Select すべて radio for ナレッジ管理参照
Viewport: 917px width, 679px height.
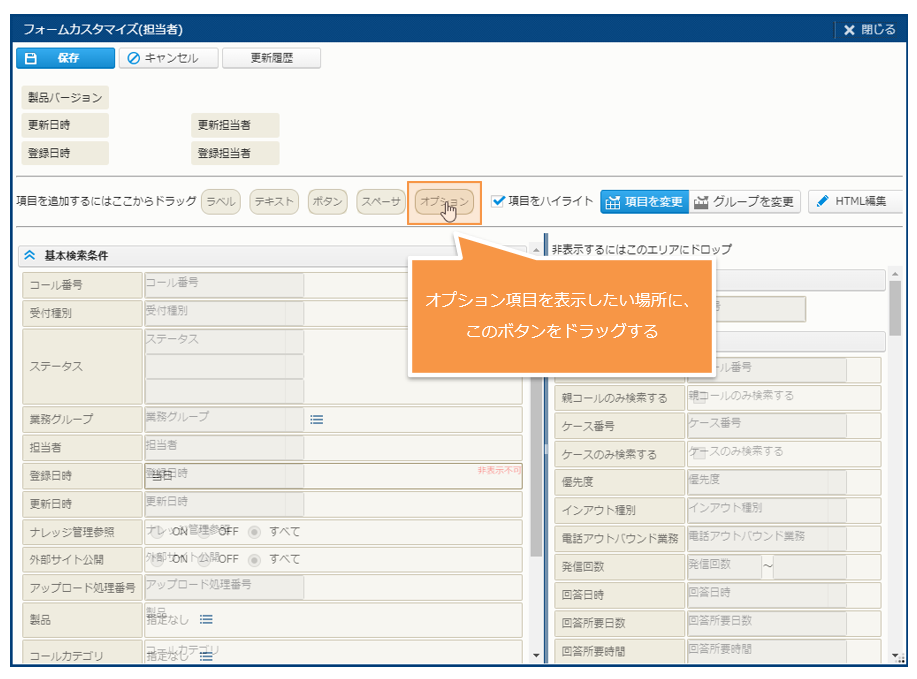[x=254, y=532]
